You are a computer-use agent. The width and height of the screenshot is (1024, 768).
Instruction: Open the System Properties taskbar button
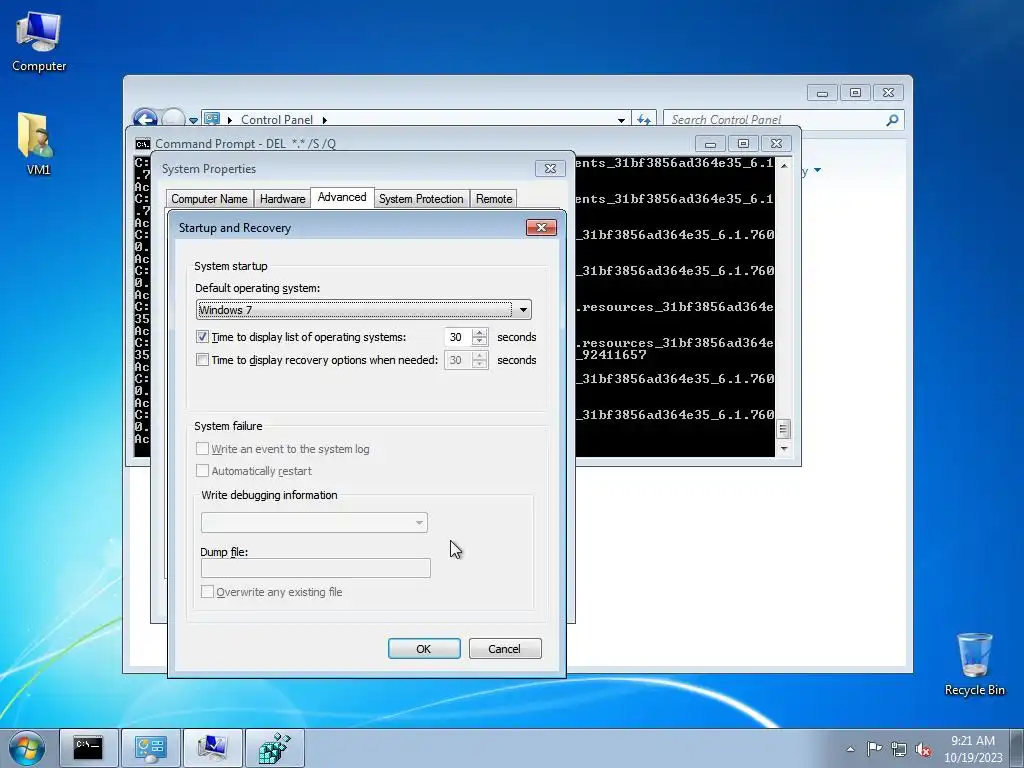212,748
